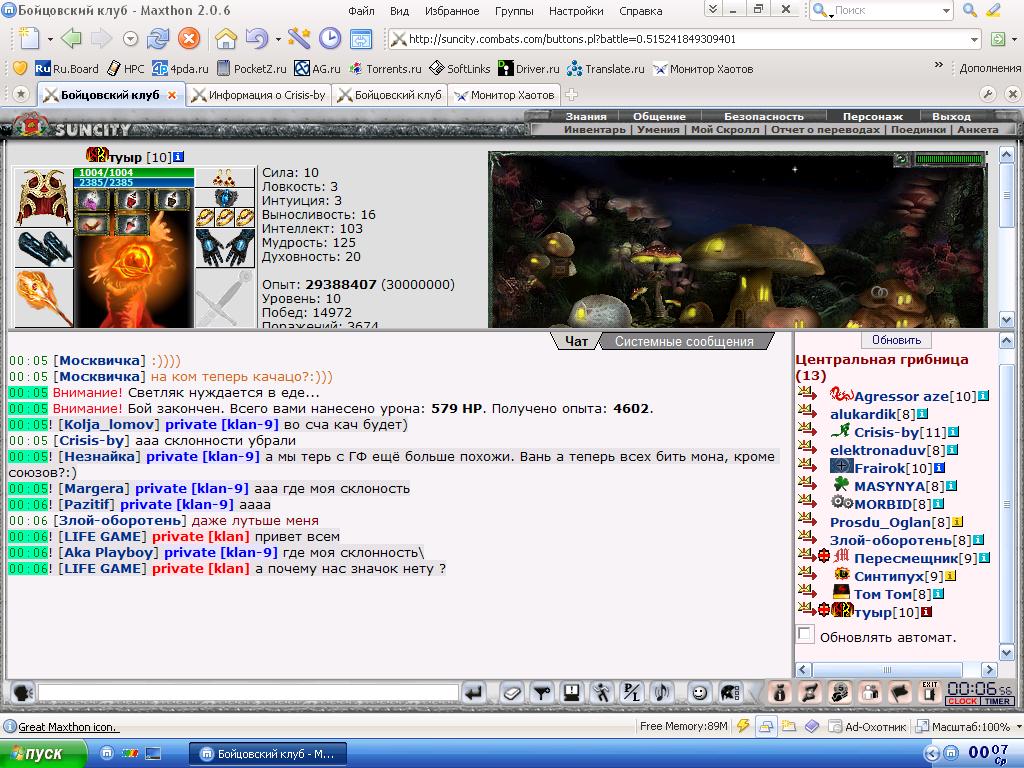Click the Обновить button

pos(896,340)
